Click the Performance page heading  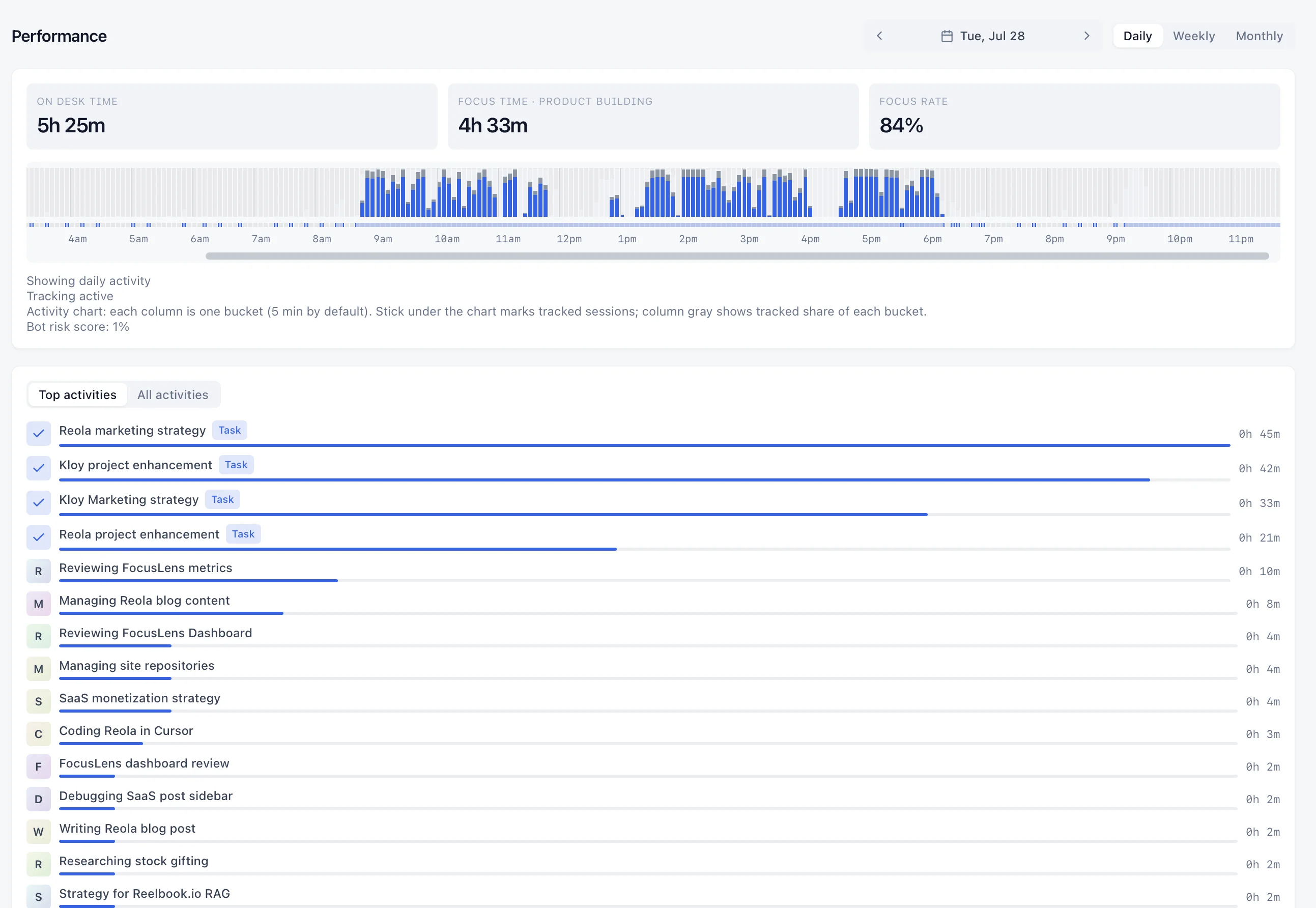click(59, 36)
